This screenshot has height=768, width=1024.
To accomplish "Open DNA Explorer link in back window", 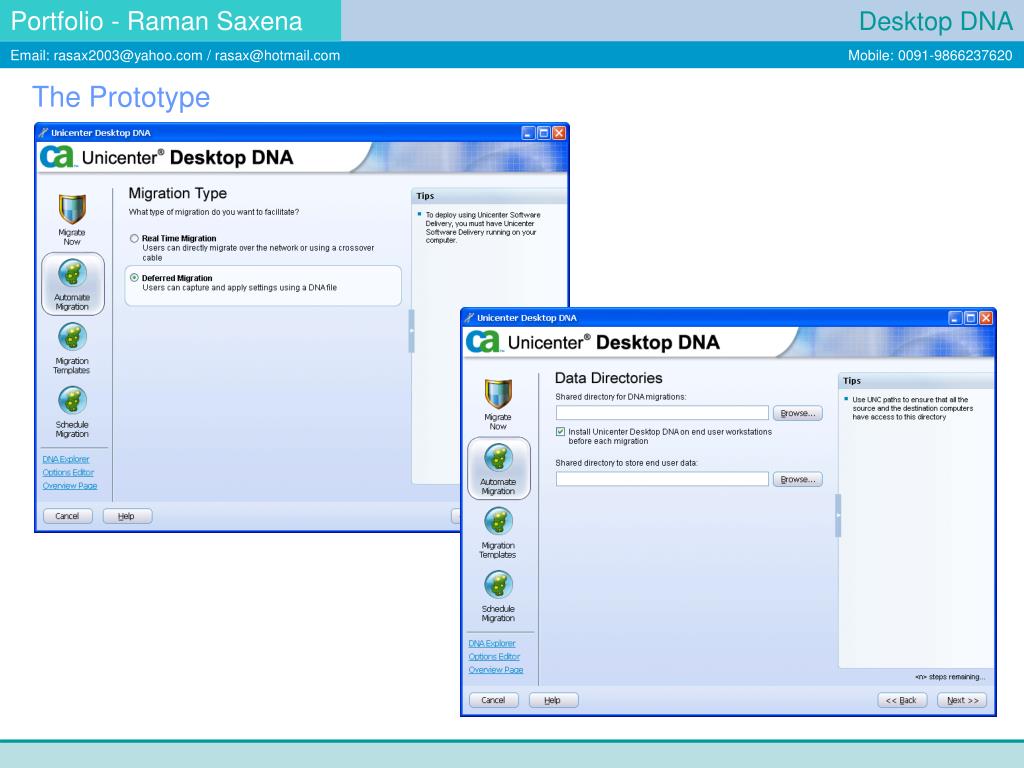I will [x=66, y=459].
